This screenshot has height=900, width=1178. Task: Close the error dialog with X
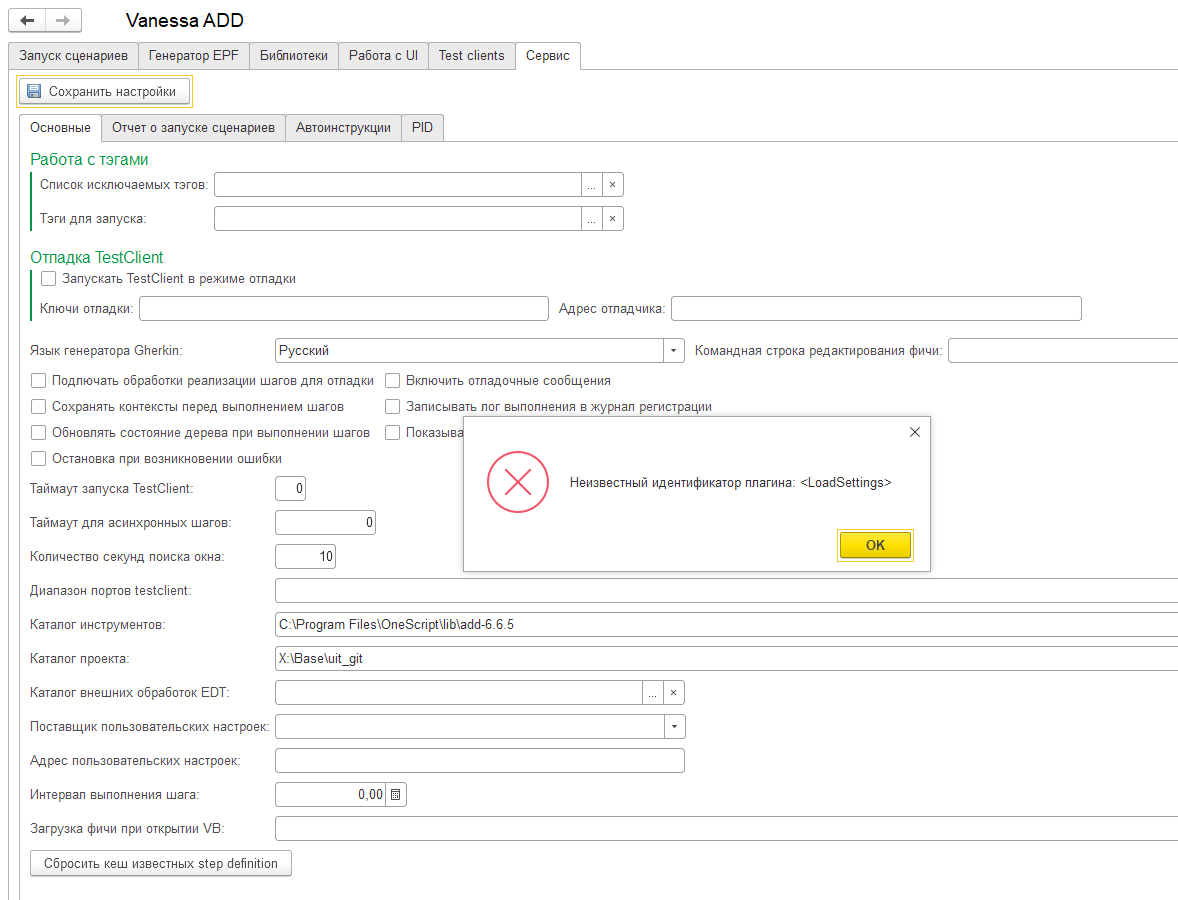(914, 432)
